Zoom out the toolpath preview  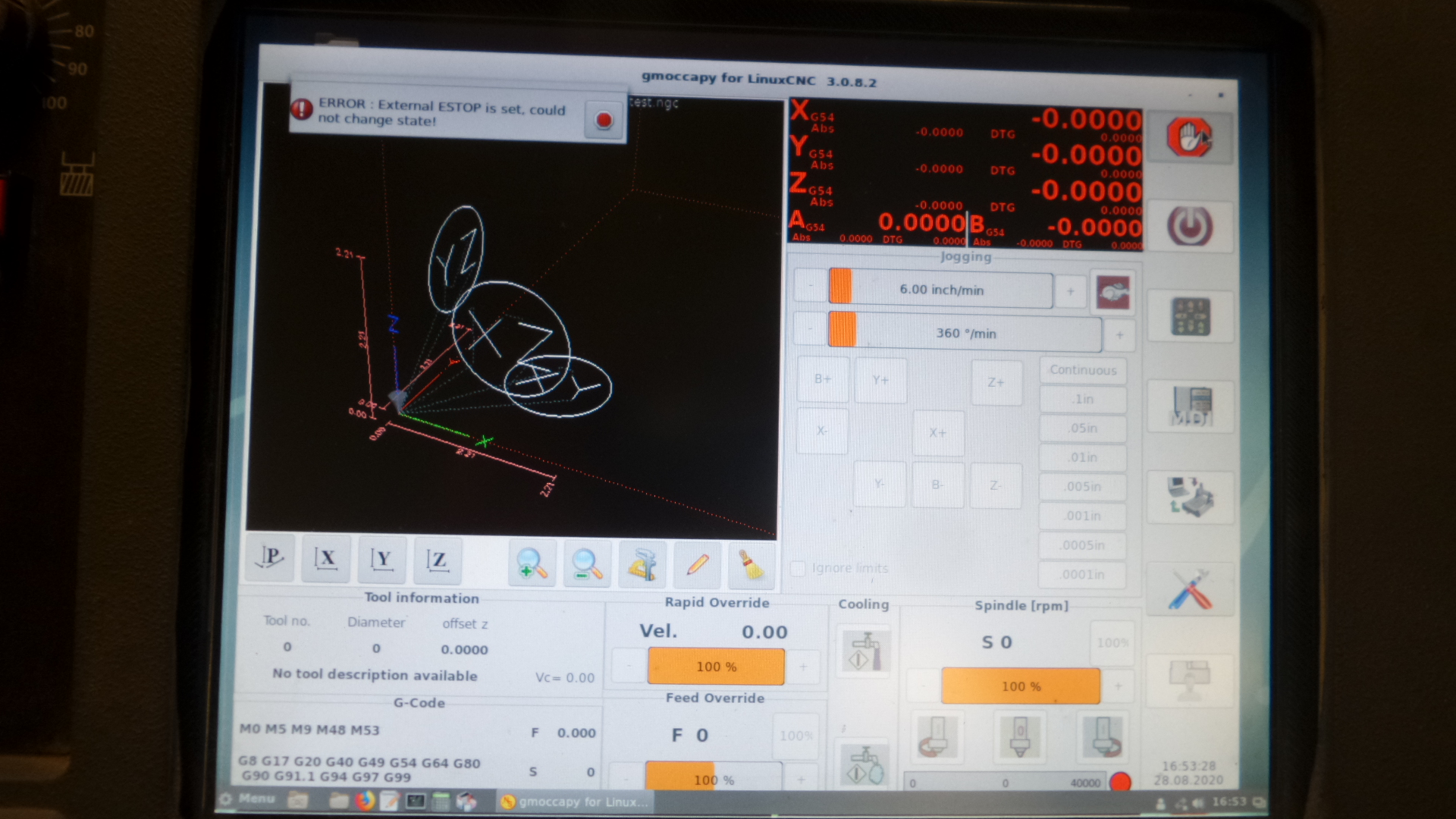tap(587, 564)
